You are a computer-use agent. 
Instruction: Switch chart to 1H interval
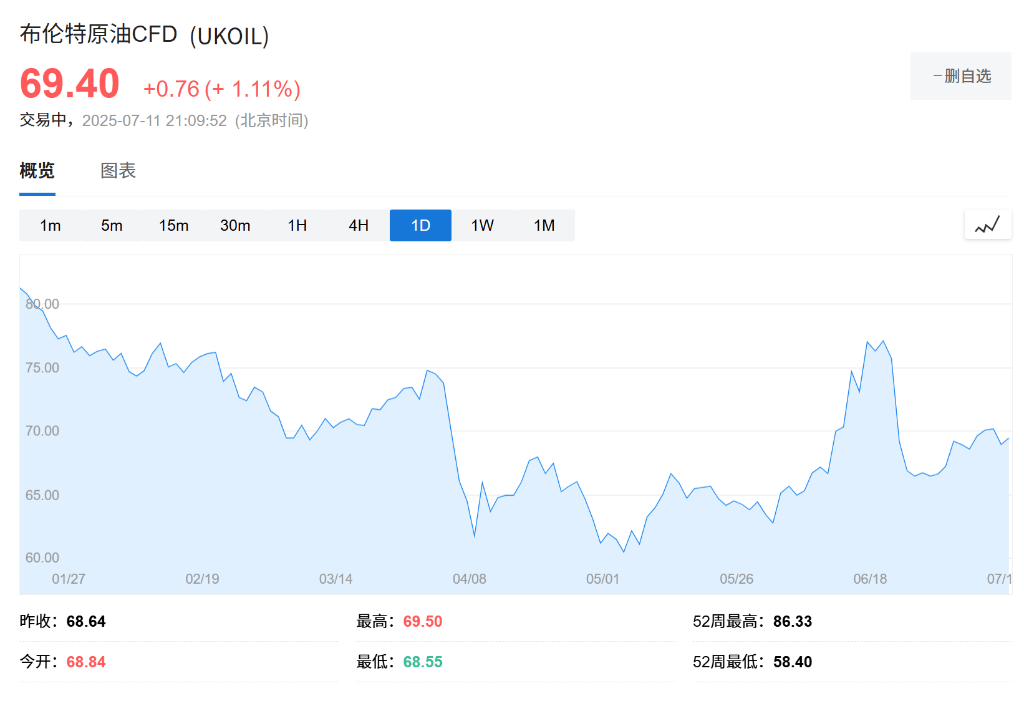coord(297,225)
